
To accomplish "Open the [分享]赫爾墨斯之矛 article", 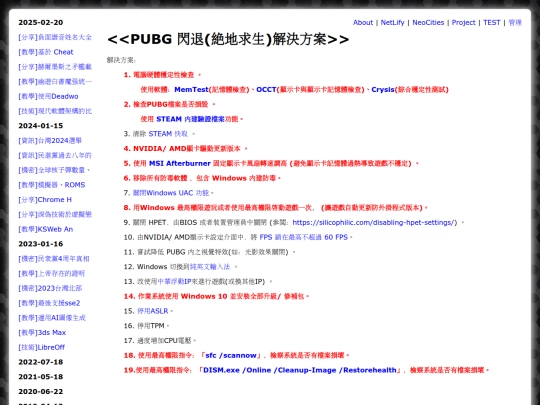I will pos(55,67).
